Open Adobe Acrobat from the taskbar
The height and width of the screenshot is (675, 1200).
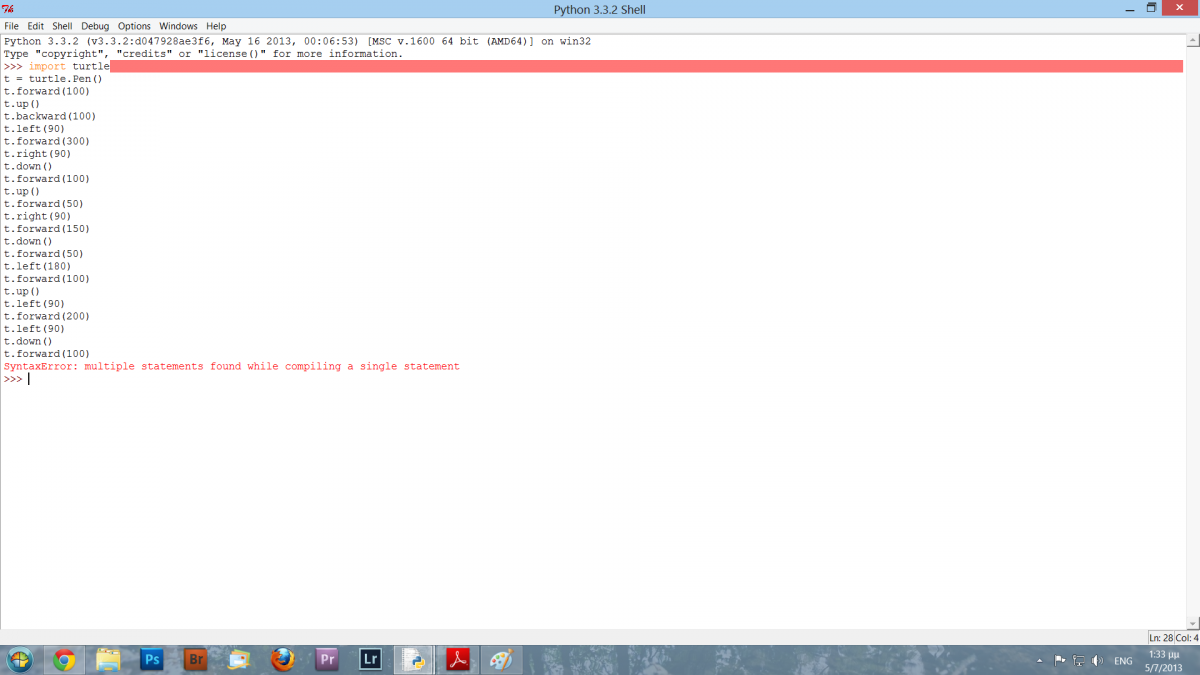click(x=458, y=660)
